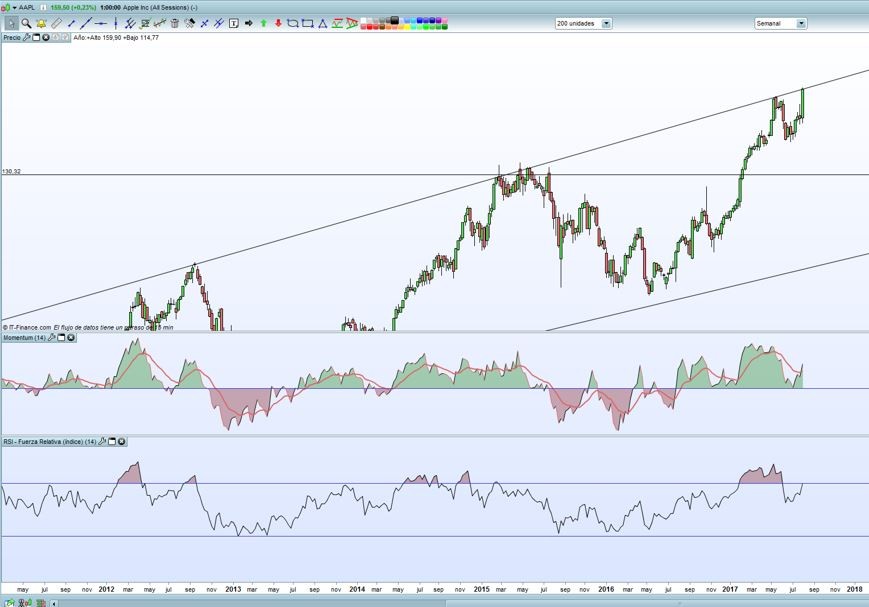
Task: Select the horizontal line tool
Action: click(101, 23)
